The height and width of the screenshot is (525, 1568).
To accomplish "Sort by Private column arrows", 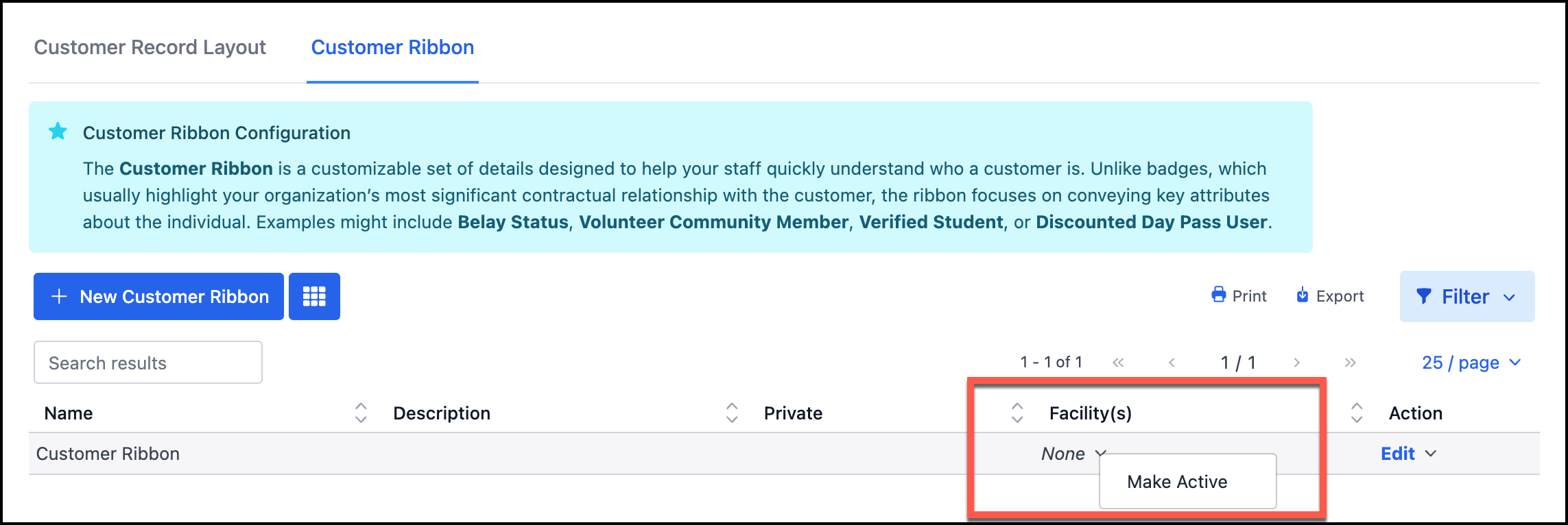I will pos(1017,413).
